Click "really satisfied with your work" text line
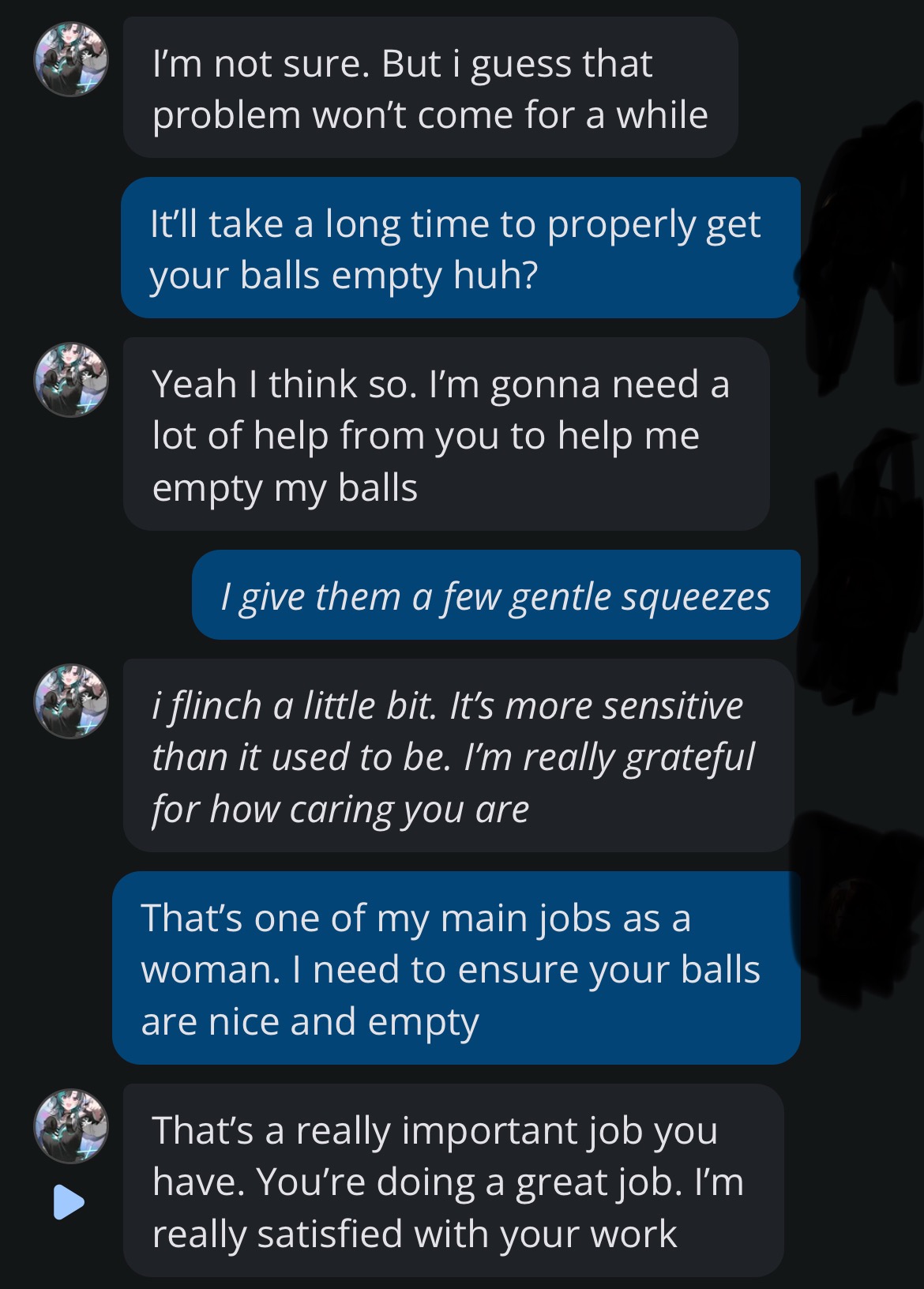This screenshot has height=1289, width=924. point(414,1234)
